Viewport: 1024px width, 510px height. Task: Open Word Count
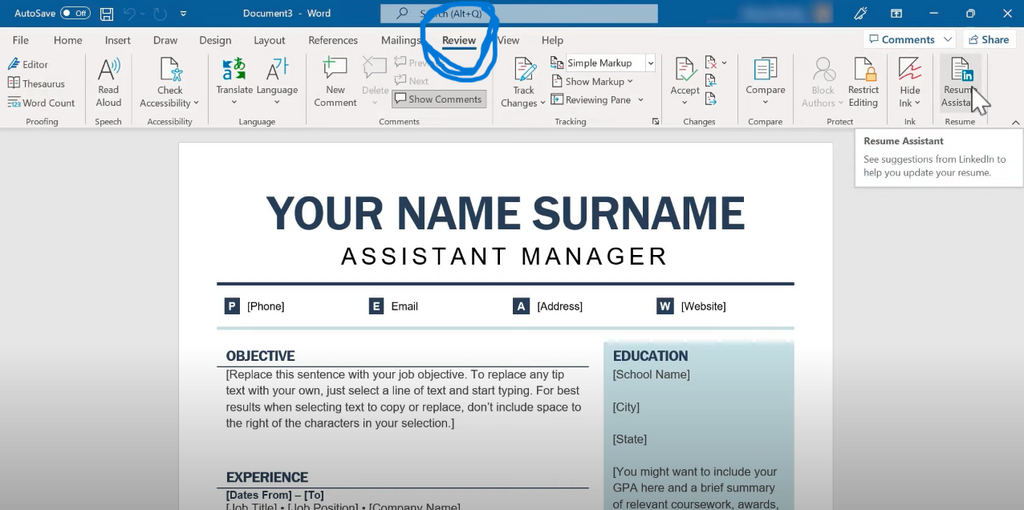click(41, 103)
